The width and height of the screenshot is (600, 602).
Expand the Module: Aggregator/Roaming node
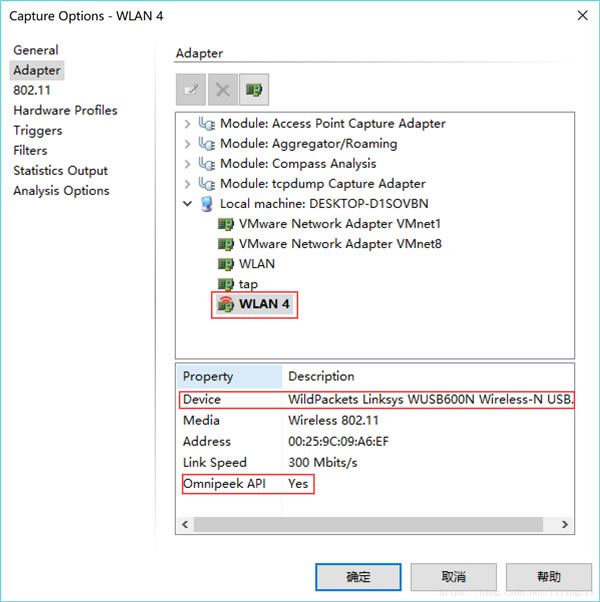pyautogui.click(x=187, y=144)
